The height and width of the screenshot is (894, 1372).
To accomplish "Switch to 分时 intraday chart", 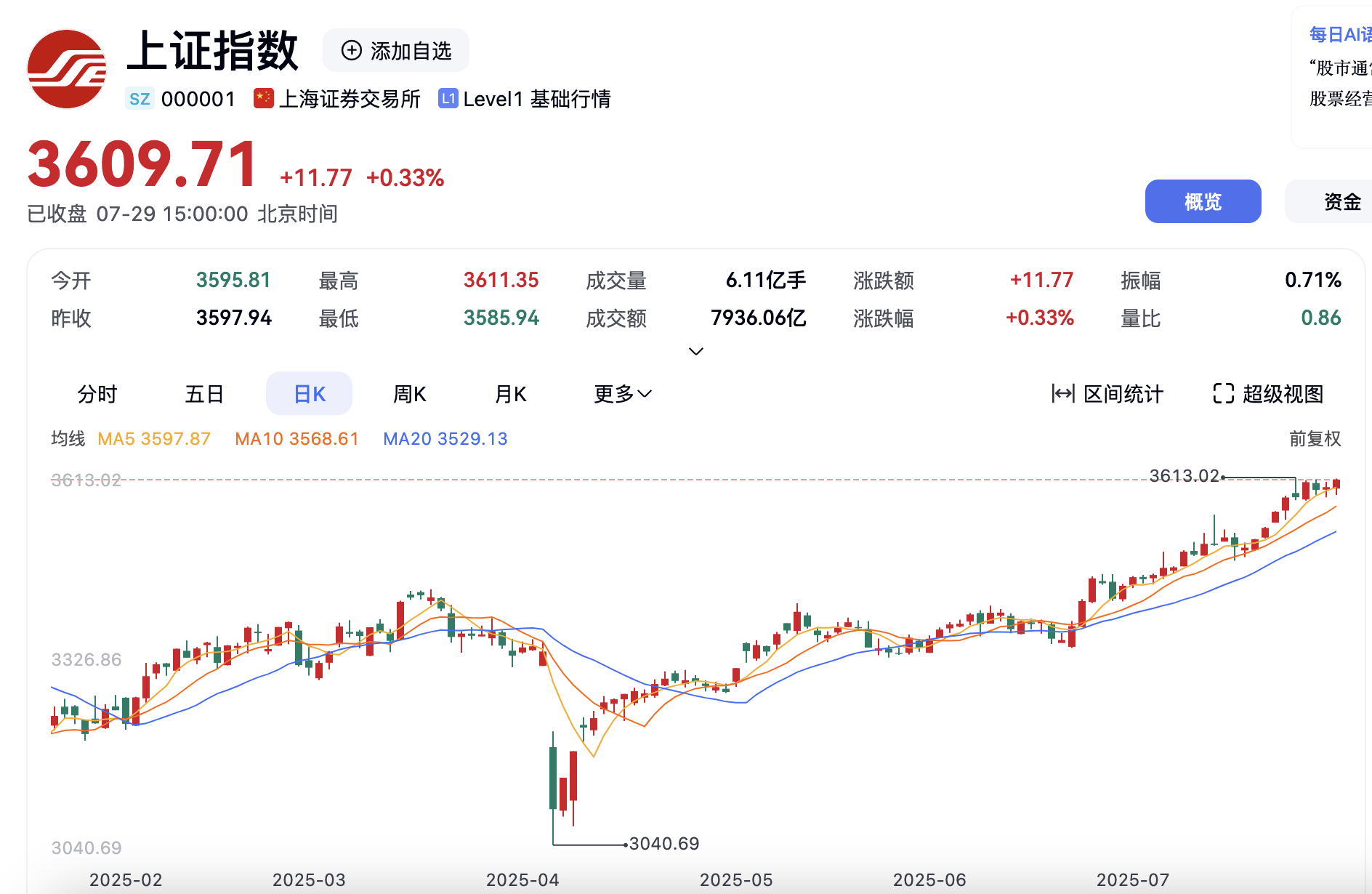I will pos(97,394).
